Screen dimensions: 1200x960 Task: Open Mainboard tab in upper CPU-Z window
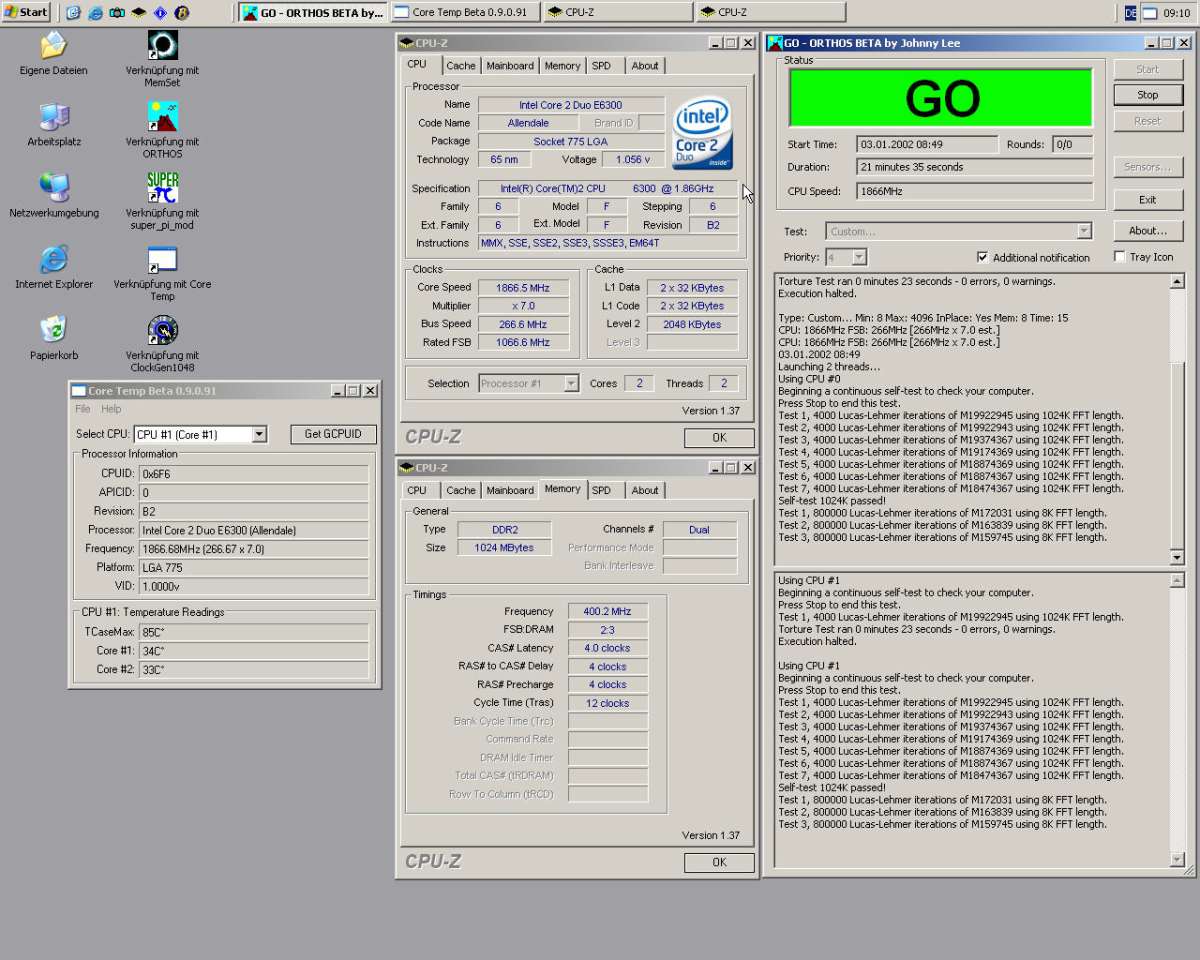pos(510,65)
